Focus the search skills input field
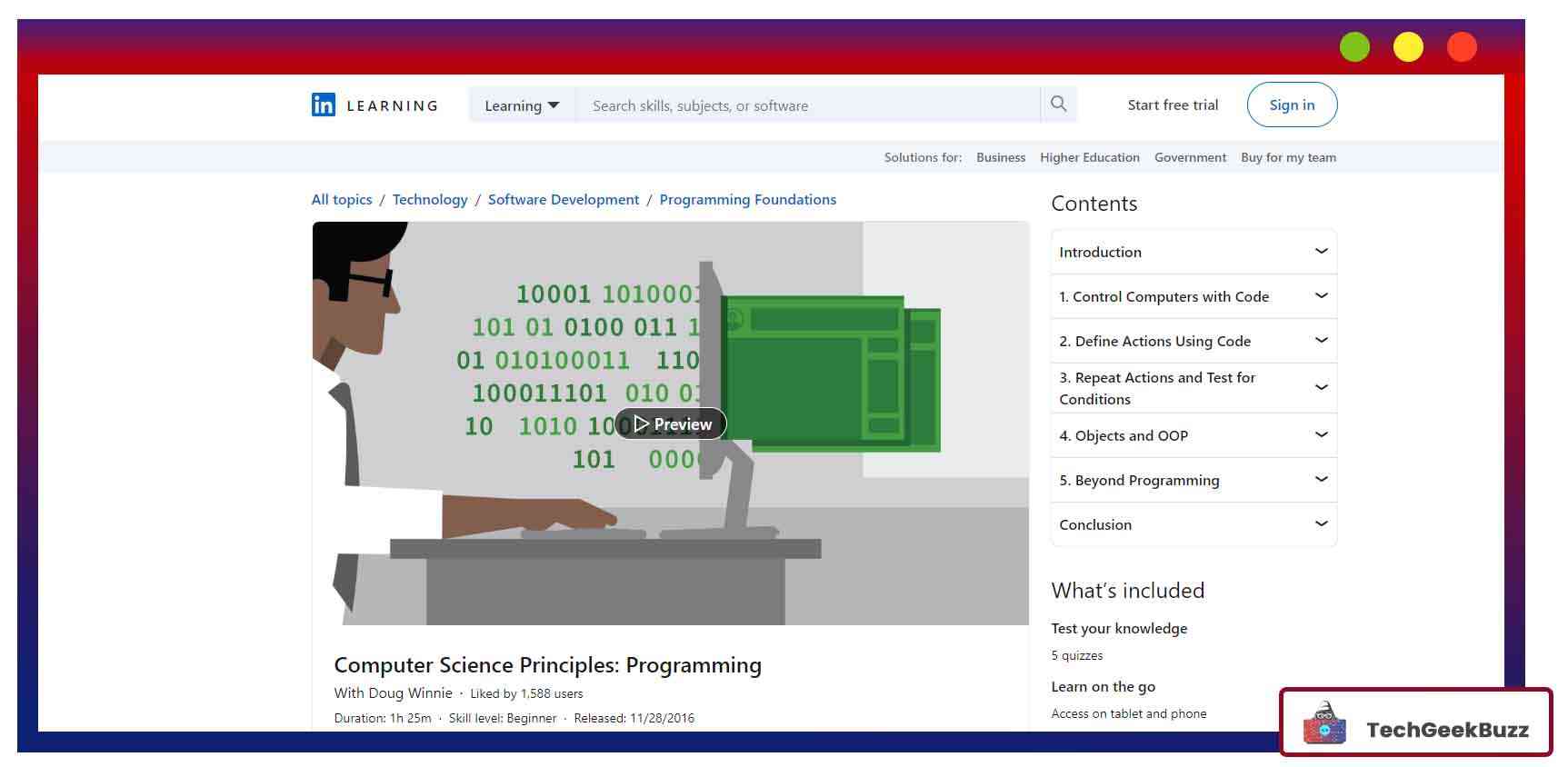The width and height of the screenshot is (1568, 767). (807, 105)
